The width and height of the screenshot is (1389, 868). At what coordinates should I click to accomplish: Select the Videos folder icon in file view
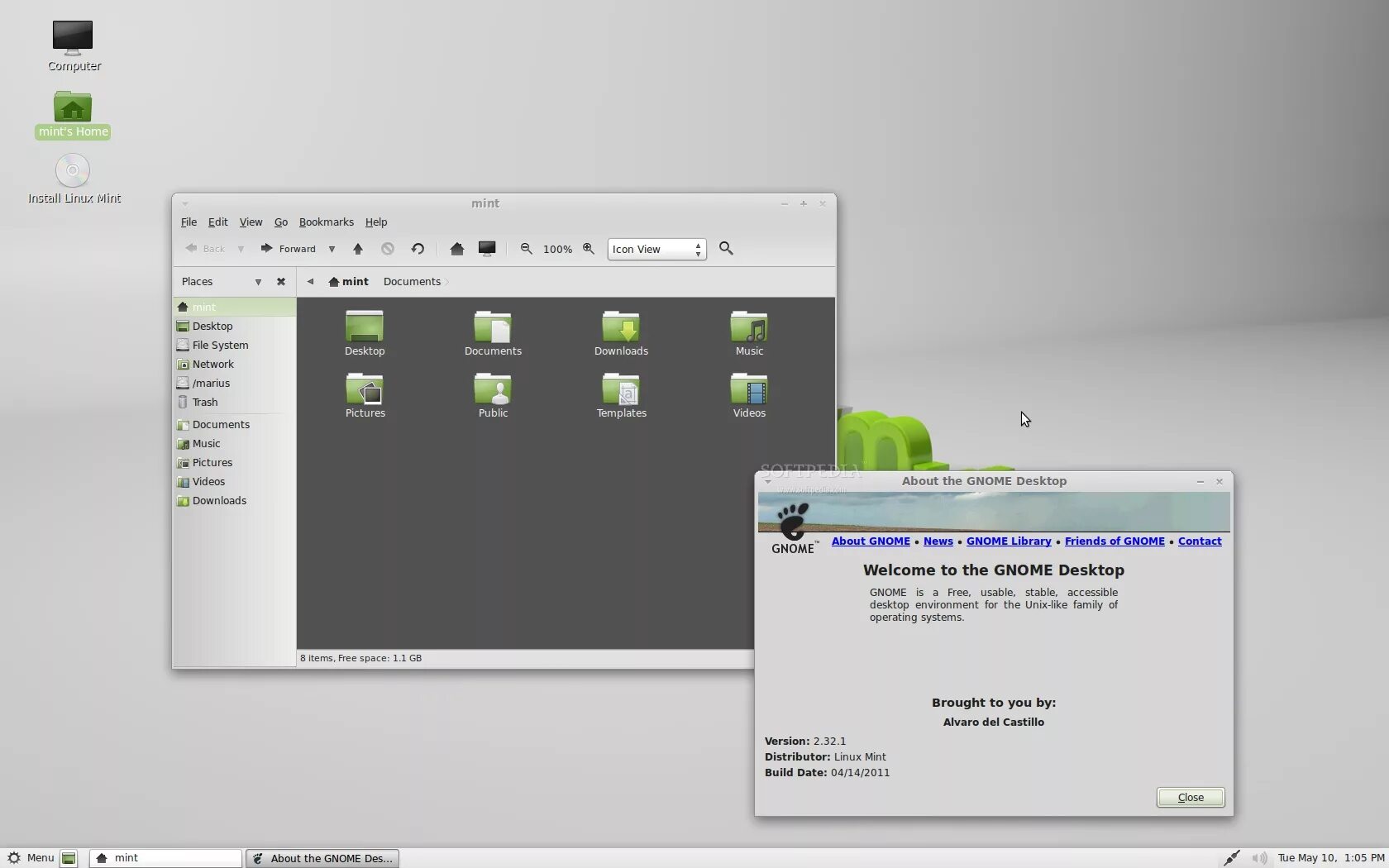pos(749,388)
